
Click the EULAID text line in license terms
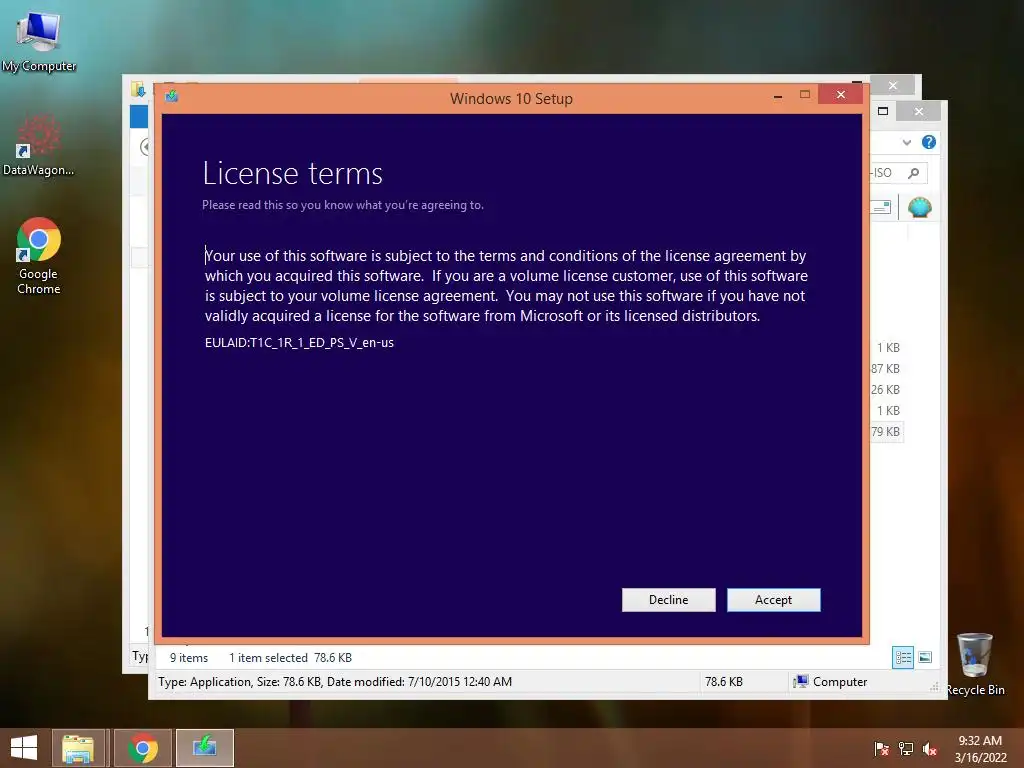[299, 343]
